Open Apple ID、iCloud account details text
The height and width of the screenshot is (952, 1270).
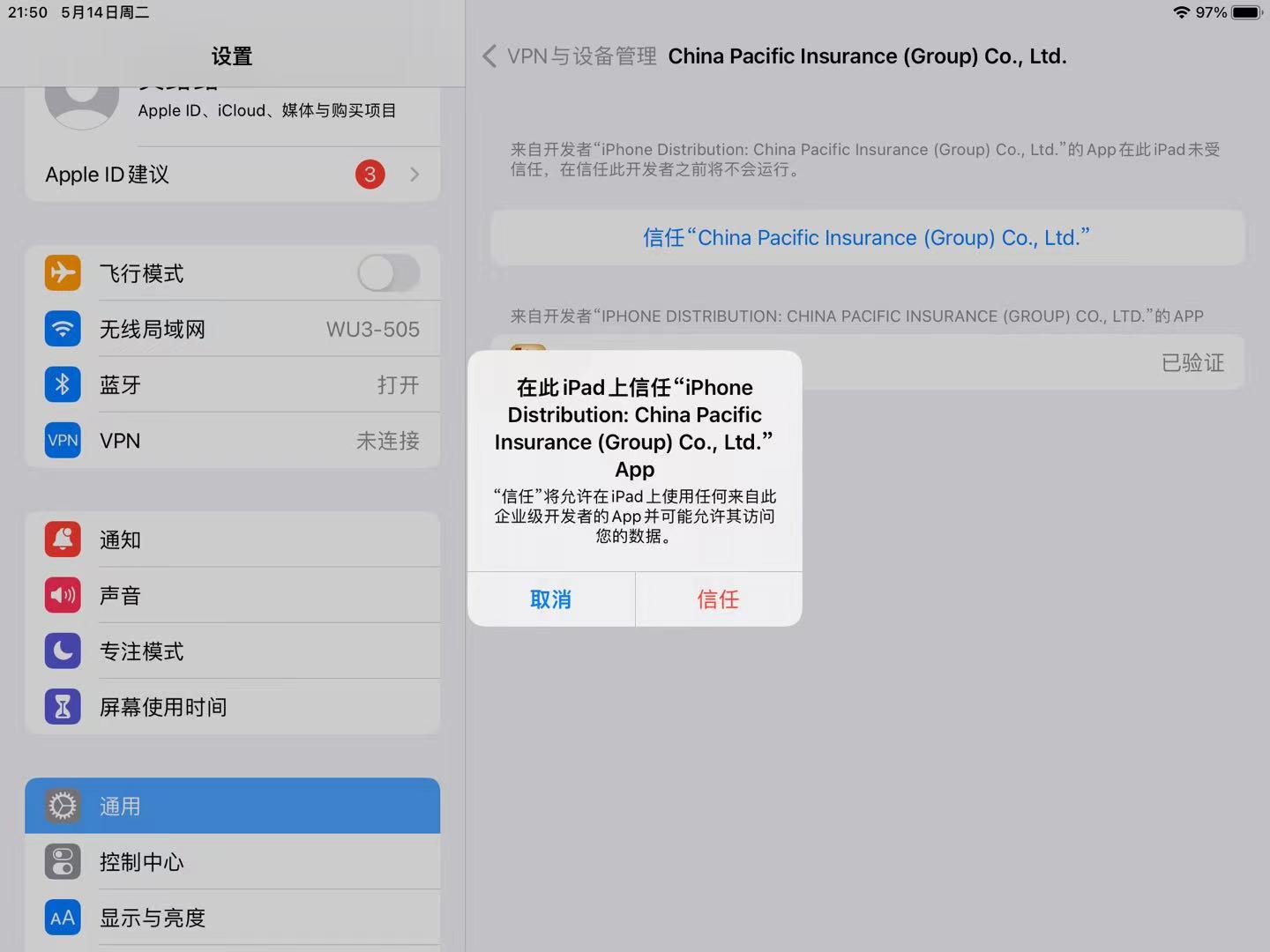[x=267, y=110]
